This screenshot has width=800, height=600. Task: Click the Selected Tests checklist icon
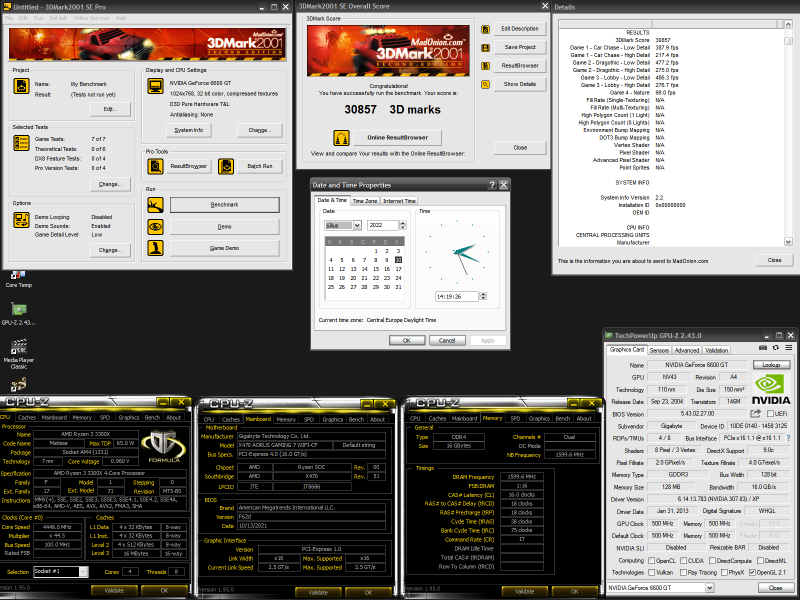pyautogui.click(x=21, y=143)
